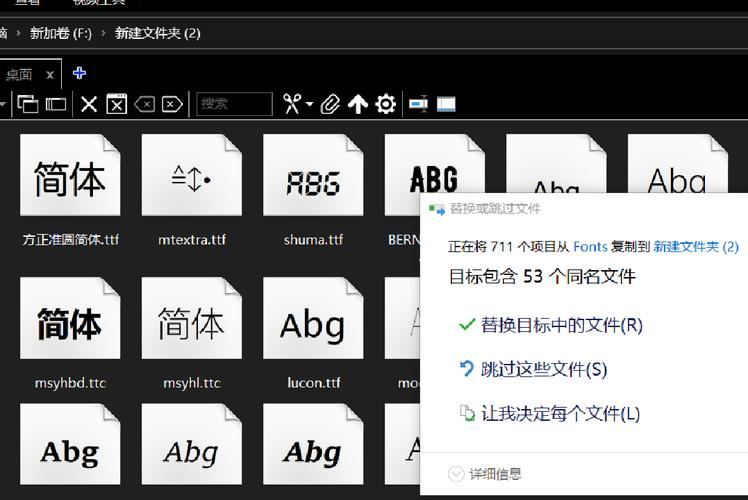Image resolution: width=748 pixels, height=500 pixels.
Task: Click the 搜索 search field
Action: (234, 104)
